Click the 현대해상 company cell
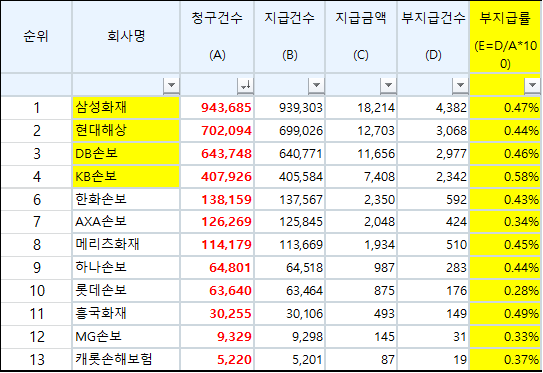 coord(126,131)
